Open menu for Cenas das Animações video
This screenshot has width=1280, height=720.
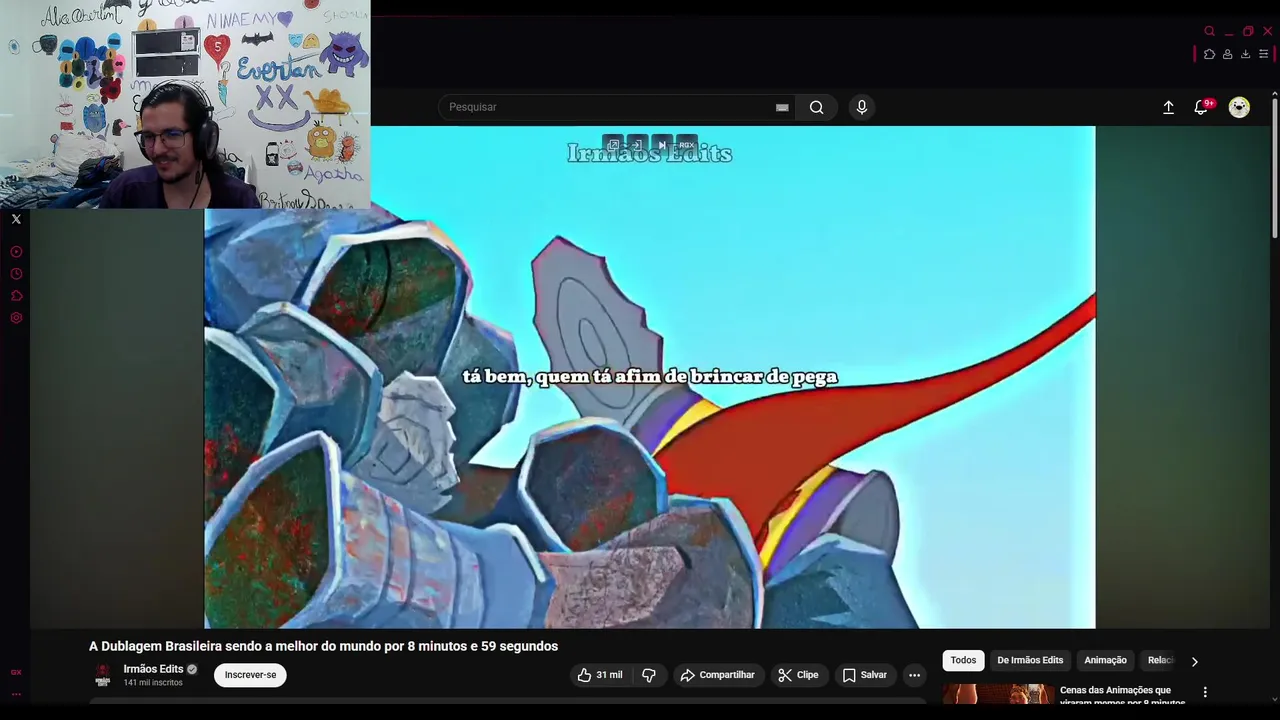tap(1205, 692)
